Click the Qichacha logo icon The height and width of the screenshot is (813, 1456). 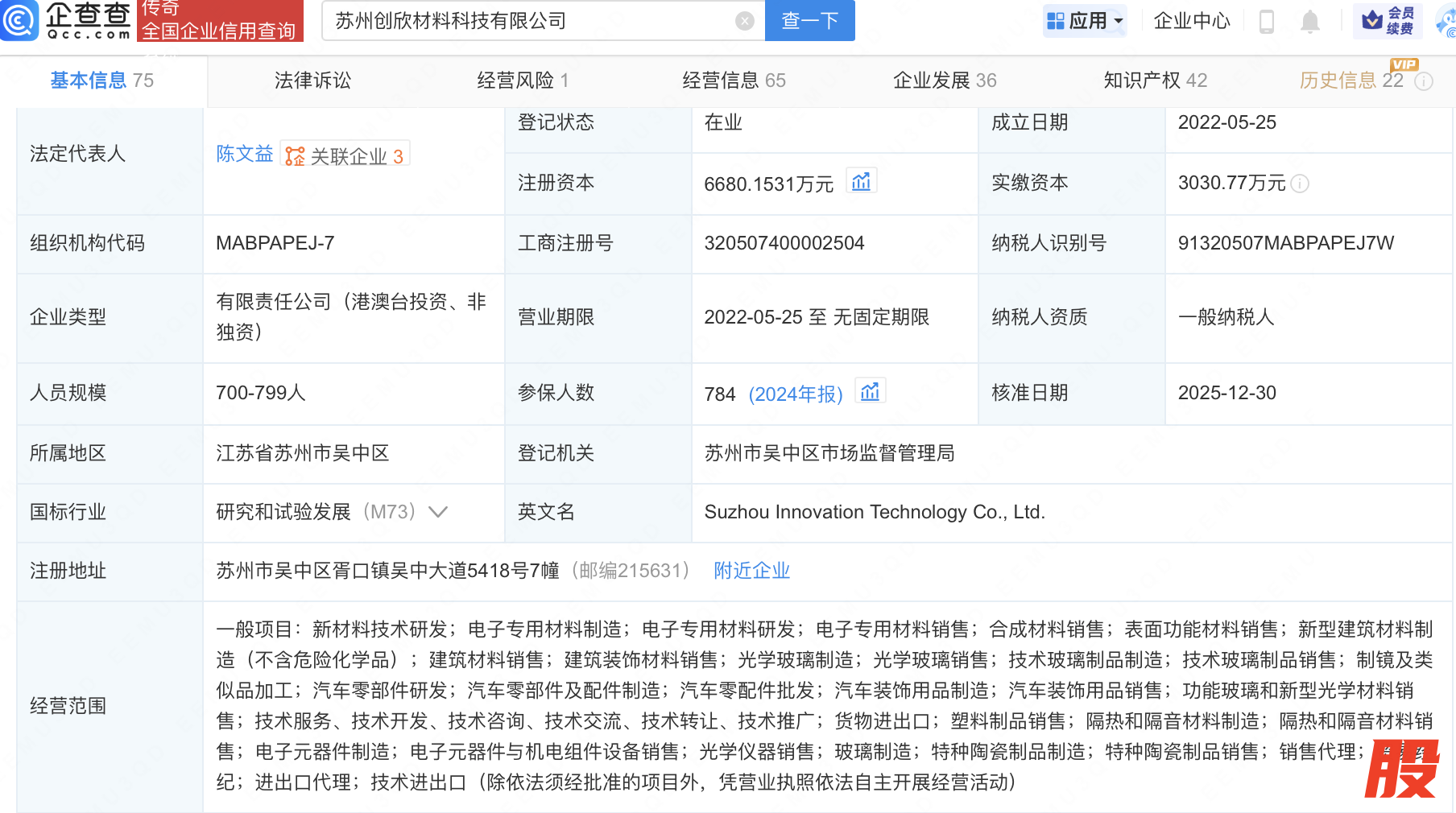click(19, 20)
